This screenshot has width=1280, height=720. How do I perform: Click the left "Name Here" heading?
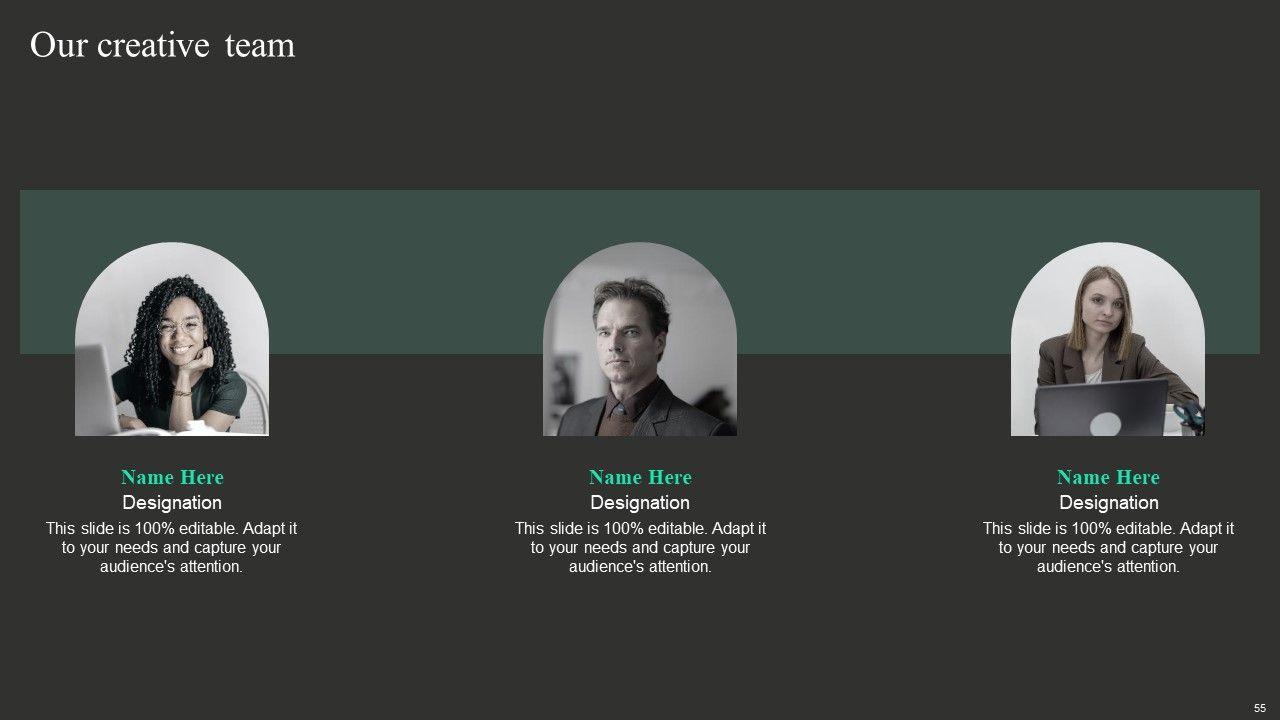click(172, 477)
